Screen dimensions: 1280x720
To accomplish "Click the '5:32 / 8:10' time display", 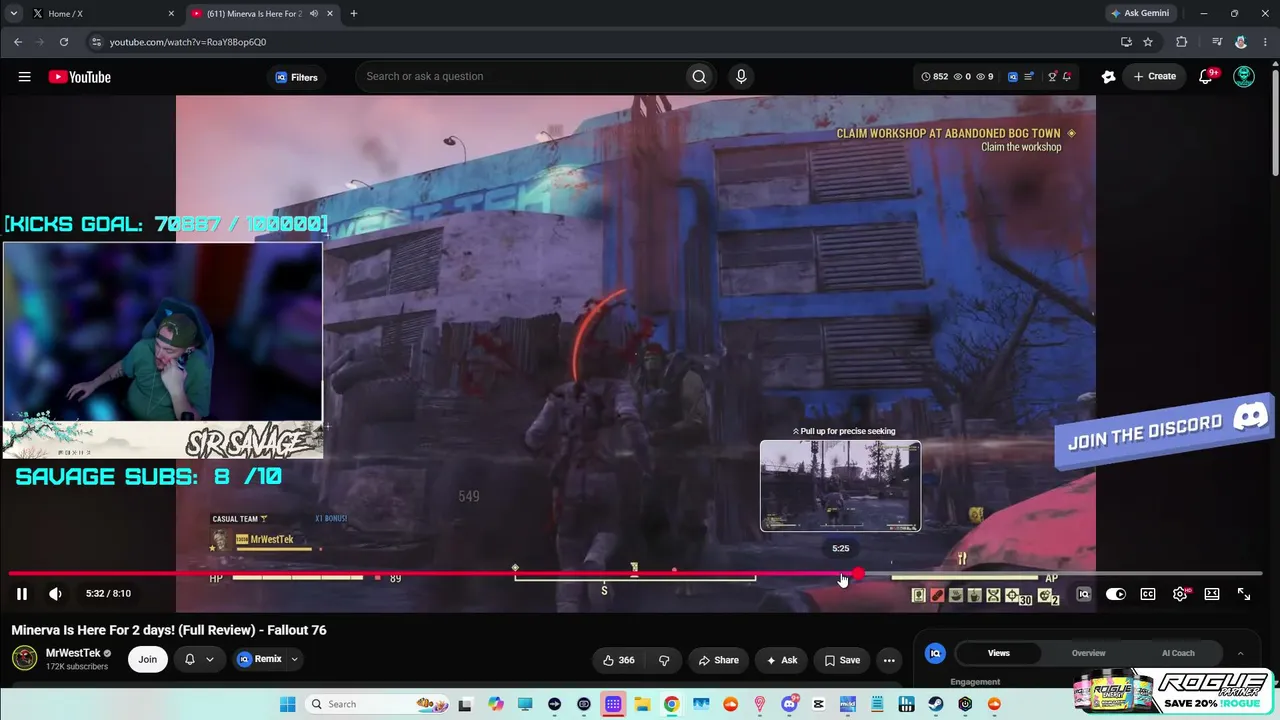I will [108, 594].
